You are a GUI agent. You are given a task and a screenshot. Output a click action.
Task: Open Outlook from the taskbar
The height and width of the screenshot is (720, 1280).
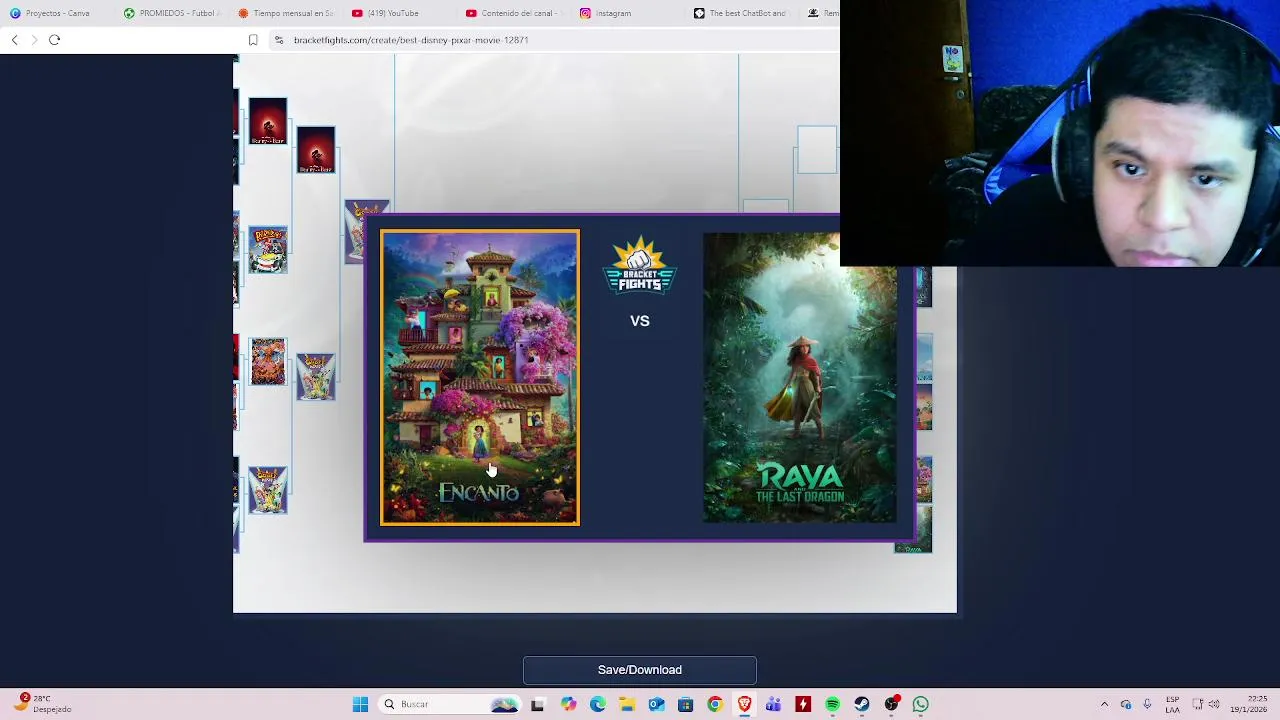(656, 704)
